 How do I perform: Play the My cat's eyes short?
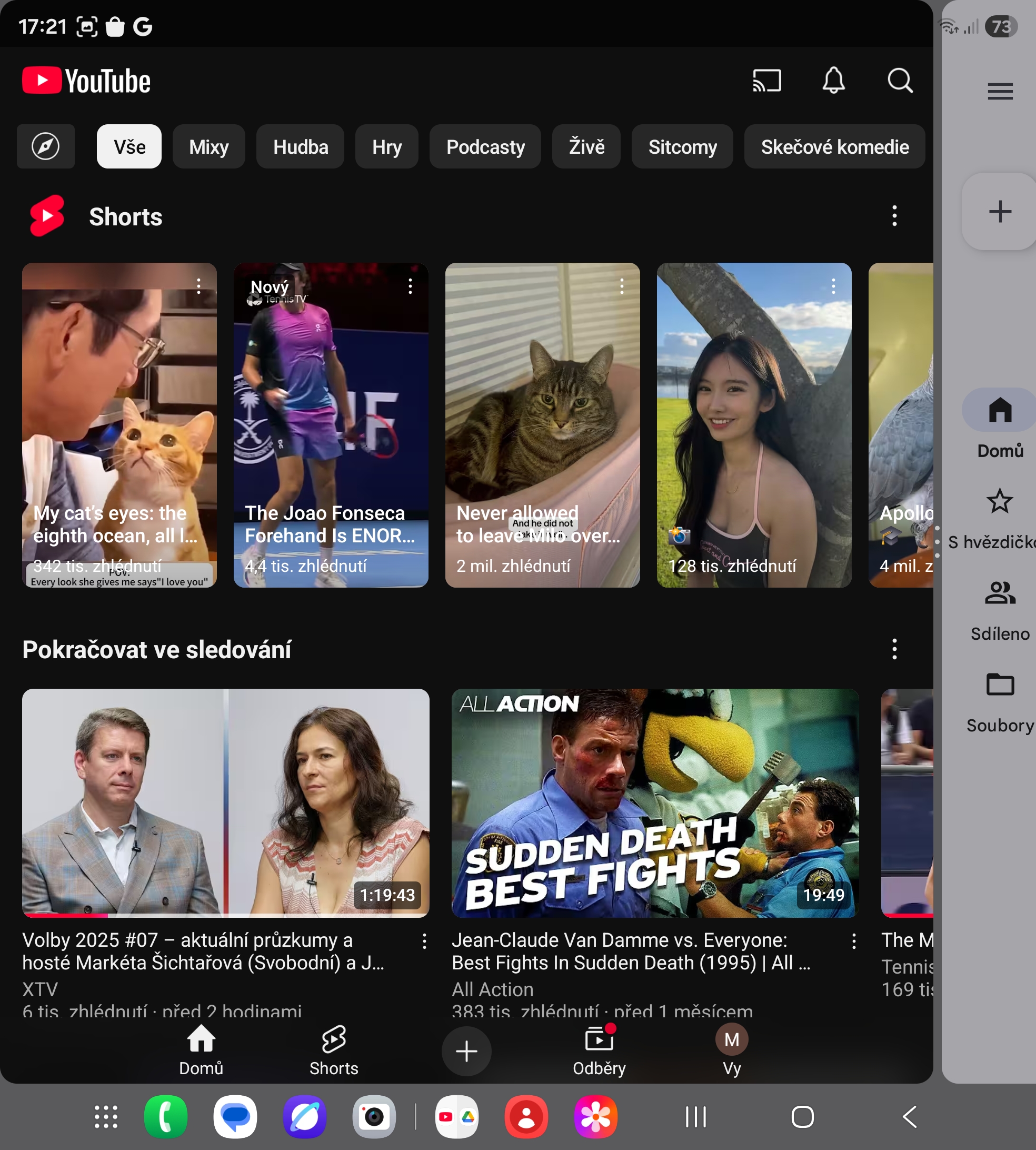tap(119, 425)
